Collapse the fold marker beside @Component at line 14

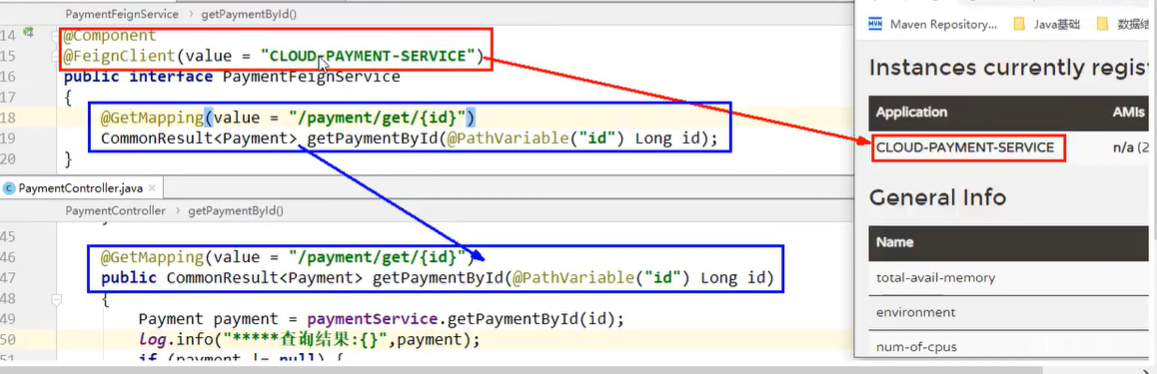point(56,35)
